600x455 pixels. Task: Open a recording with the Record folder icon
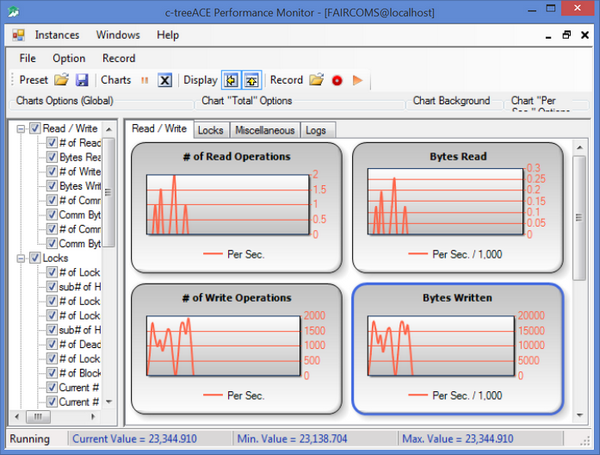tap(316, 80)
